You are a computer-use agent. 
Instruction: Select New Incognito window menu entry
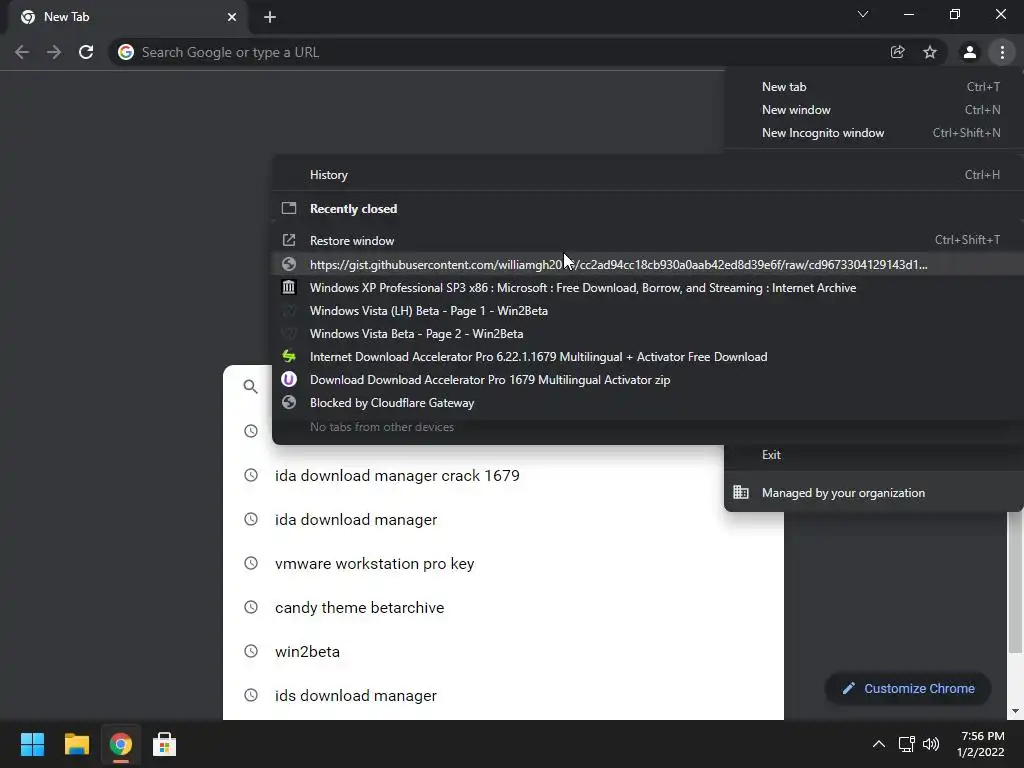tap(874, 133)
